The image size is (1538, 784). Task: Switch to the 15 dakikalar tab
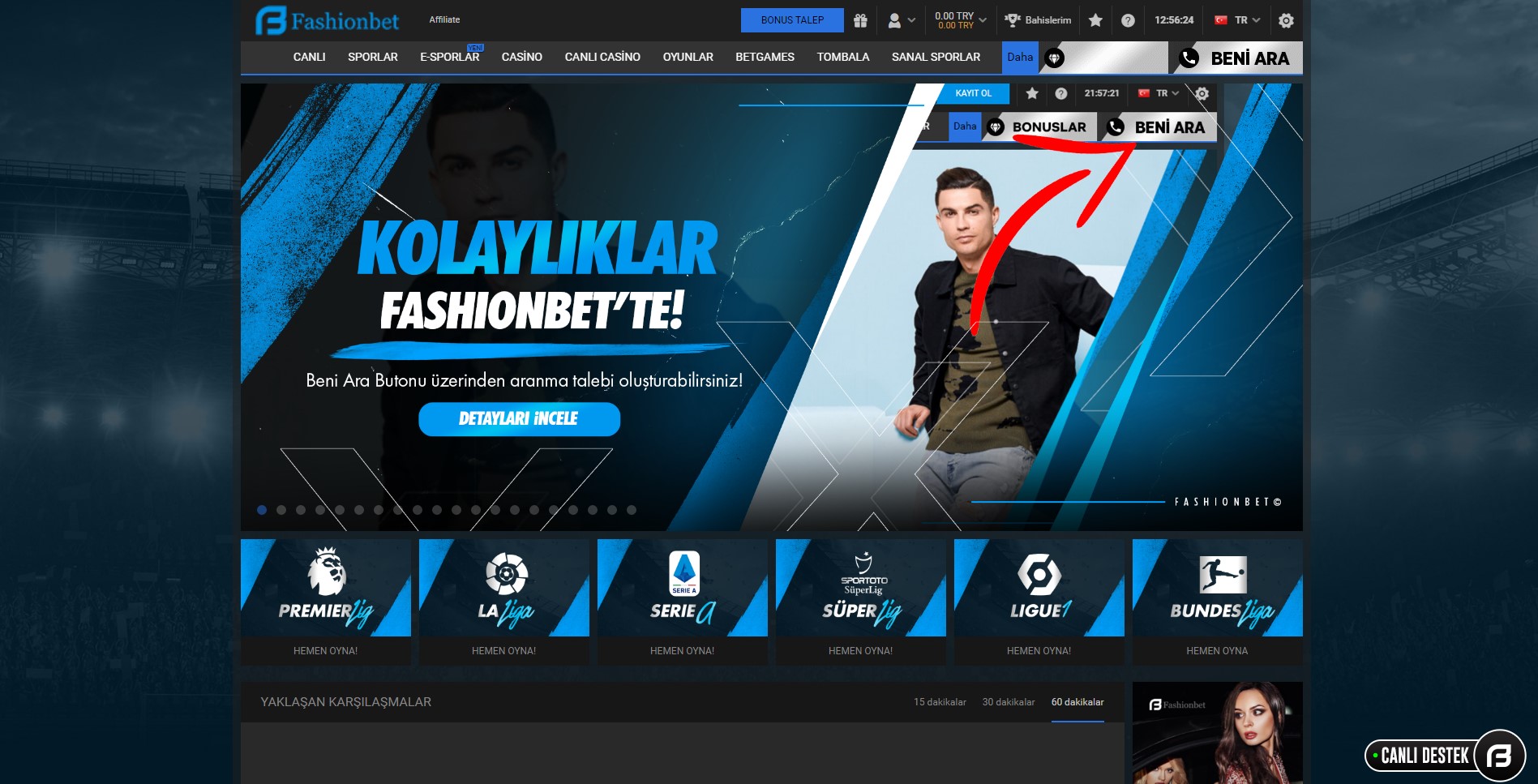point(940,702)
